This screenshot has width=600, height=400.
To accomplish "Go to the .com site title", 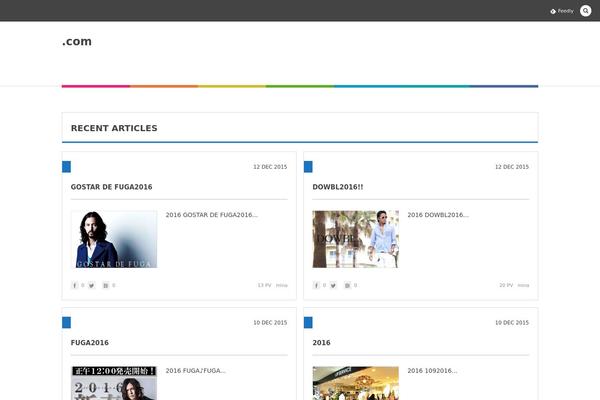I will click(77, 41).
